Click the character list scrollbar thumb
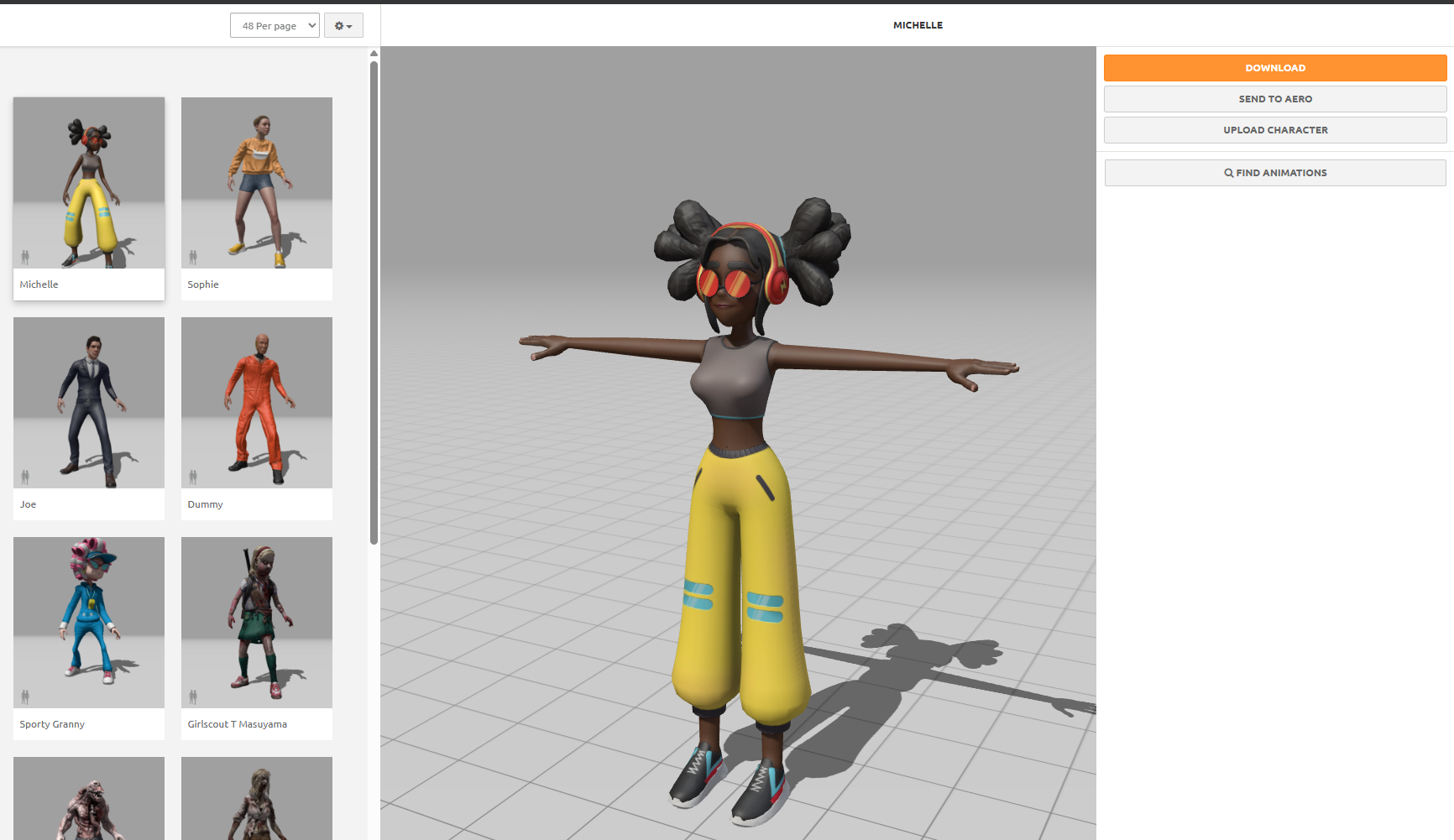Image resolution: width=1454 pixels, height=840 pixels. pyautogui.click(x=374, y=302)
